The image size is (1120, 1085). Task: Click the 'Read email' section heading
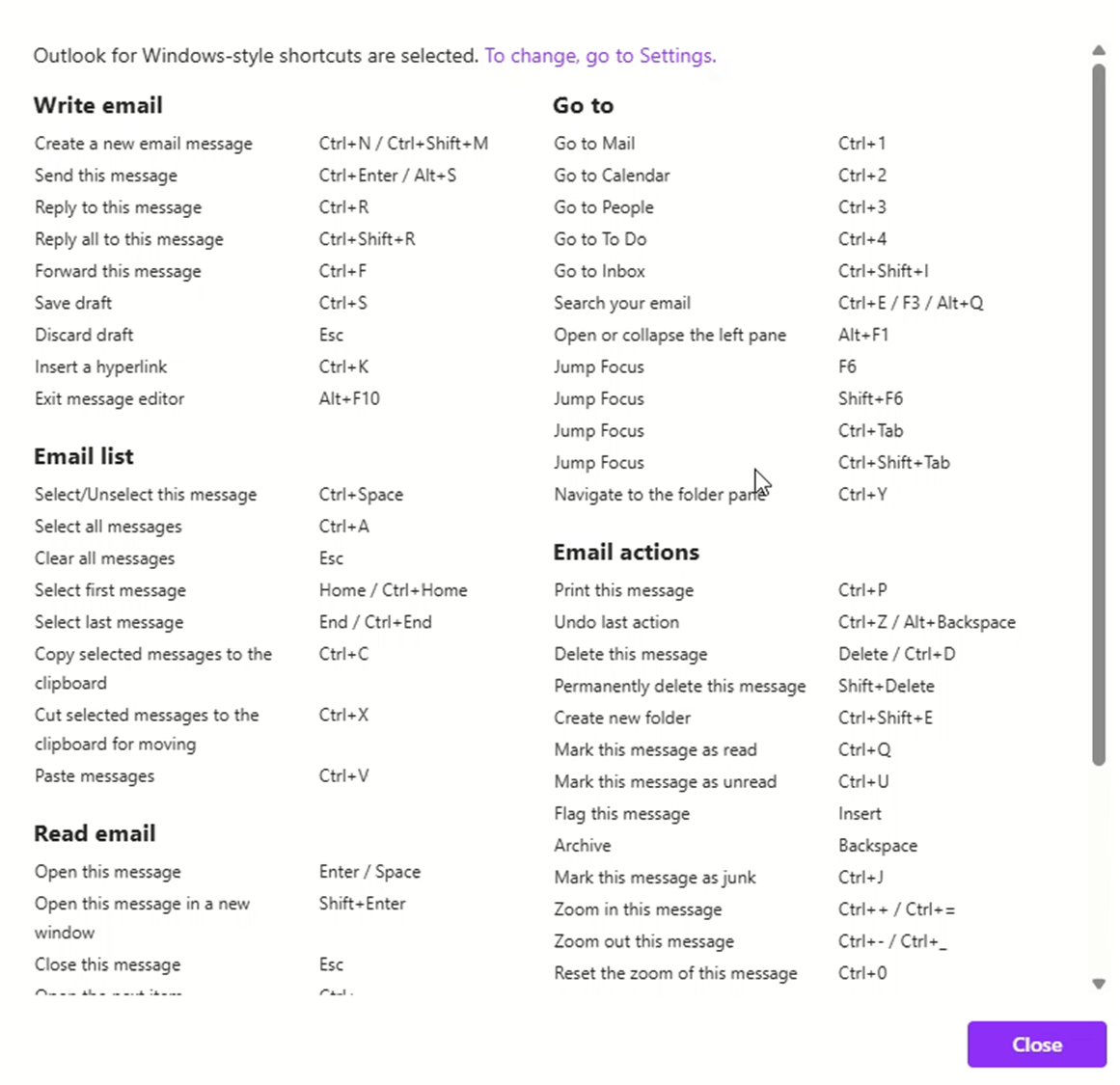[95, 832]
